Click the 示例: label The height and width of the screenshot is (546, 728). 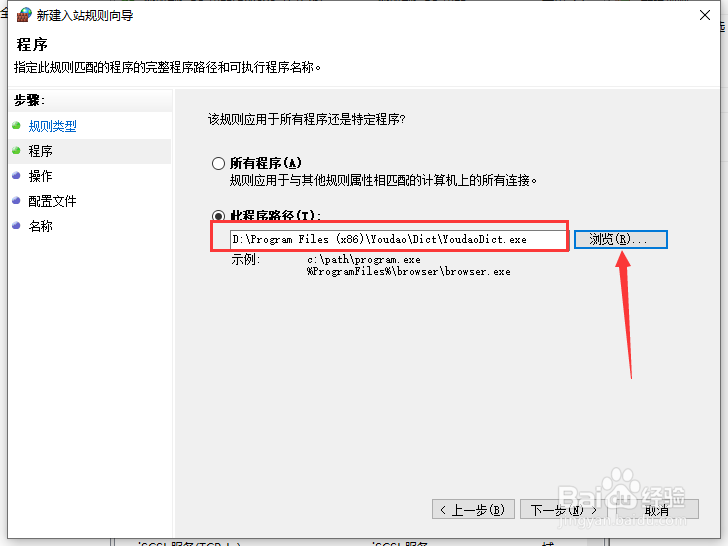[x=246, y=260]
